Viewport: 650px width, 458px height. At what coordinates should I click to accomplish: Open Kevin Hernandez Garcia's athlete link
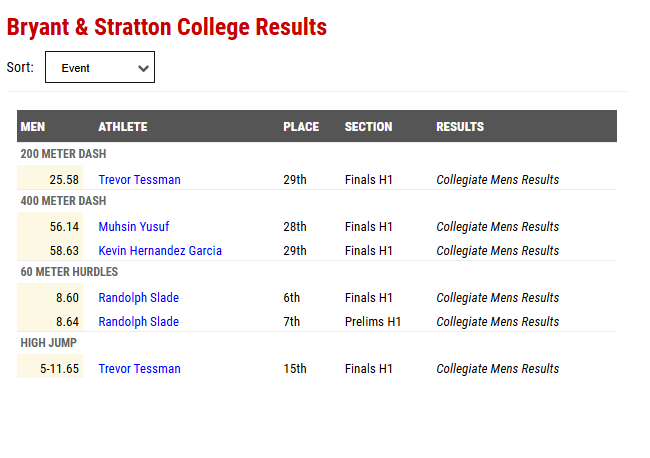160,251
